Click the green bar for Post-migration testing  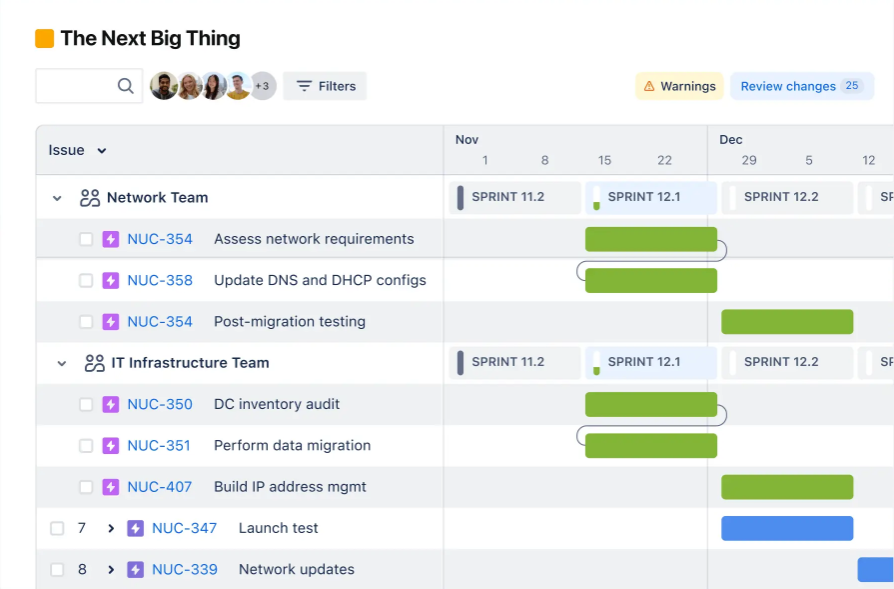(x=787, y=321)
